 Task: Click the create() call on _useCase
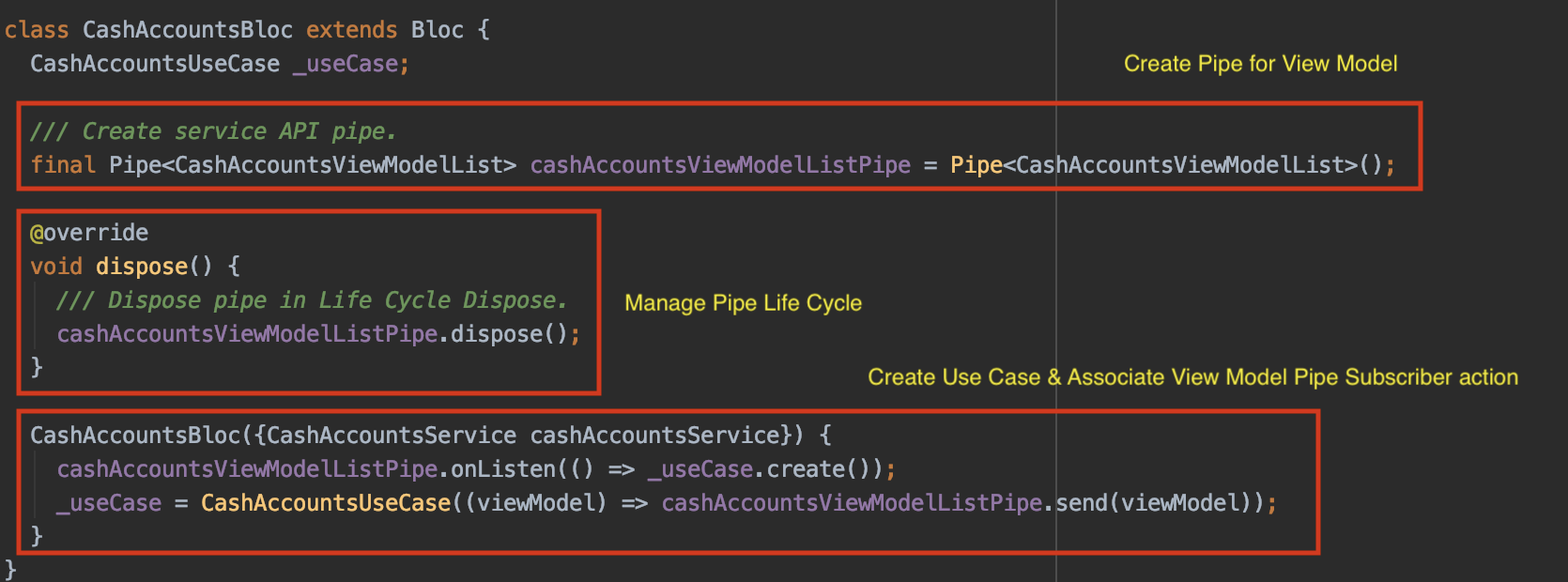tap(806, 469)
